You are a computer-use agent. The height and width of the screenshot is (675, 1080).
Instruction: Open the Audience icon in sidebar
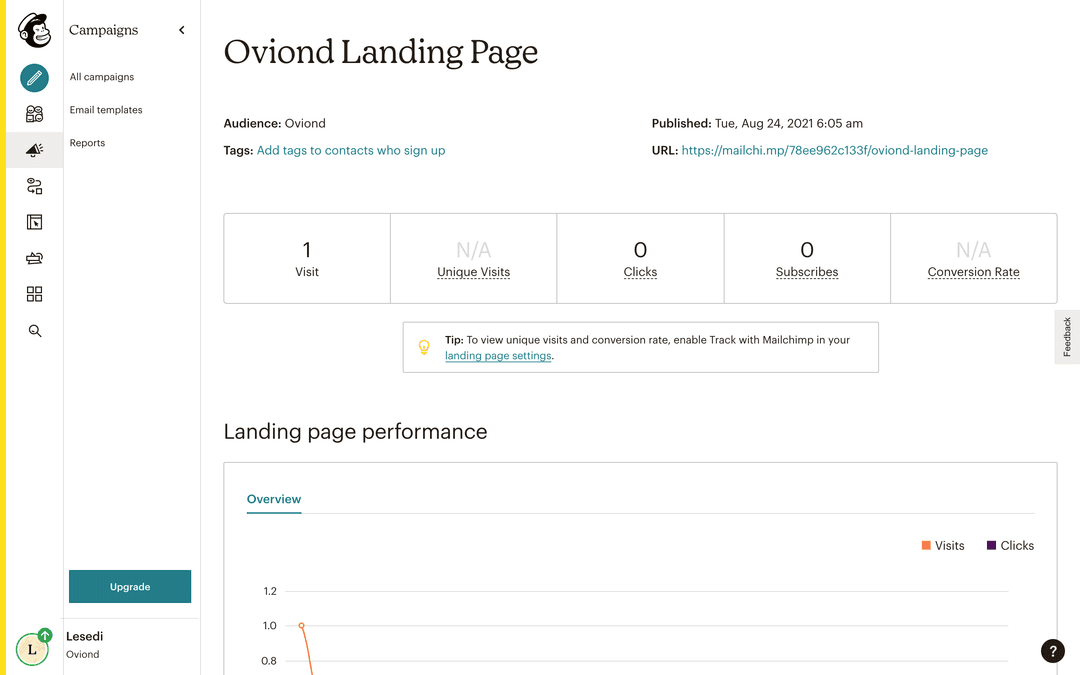coord(34,114)
